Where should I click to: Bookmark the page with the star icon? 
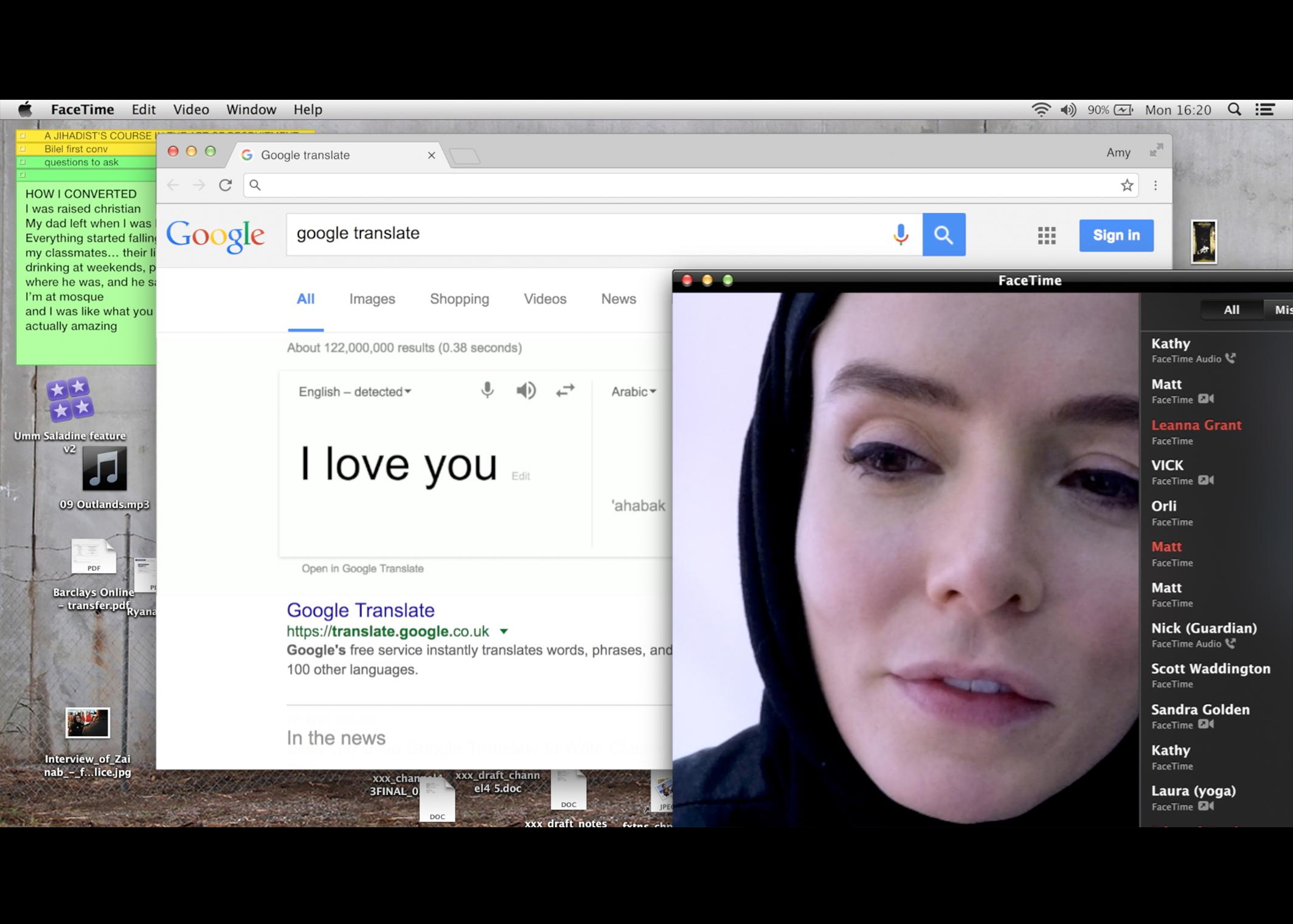(1126, 186)
